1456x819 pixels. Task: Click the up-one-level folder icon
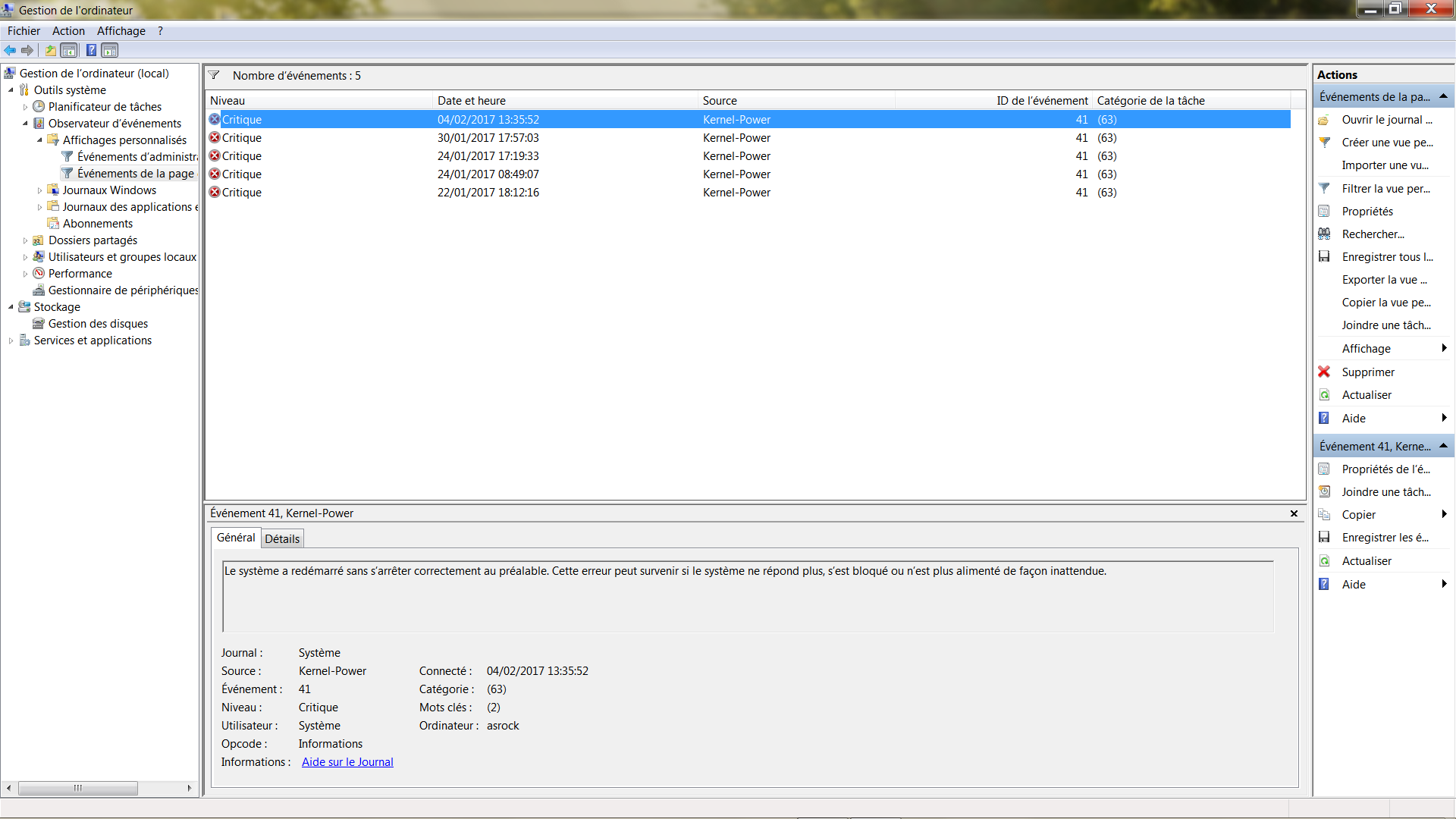(x=50, y=51)
